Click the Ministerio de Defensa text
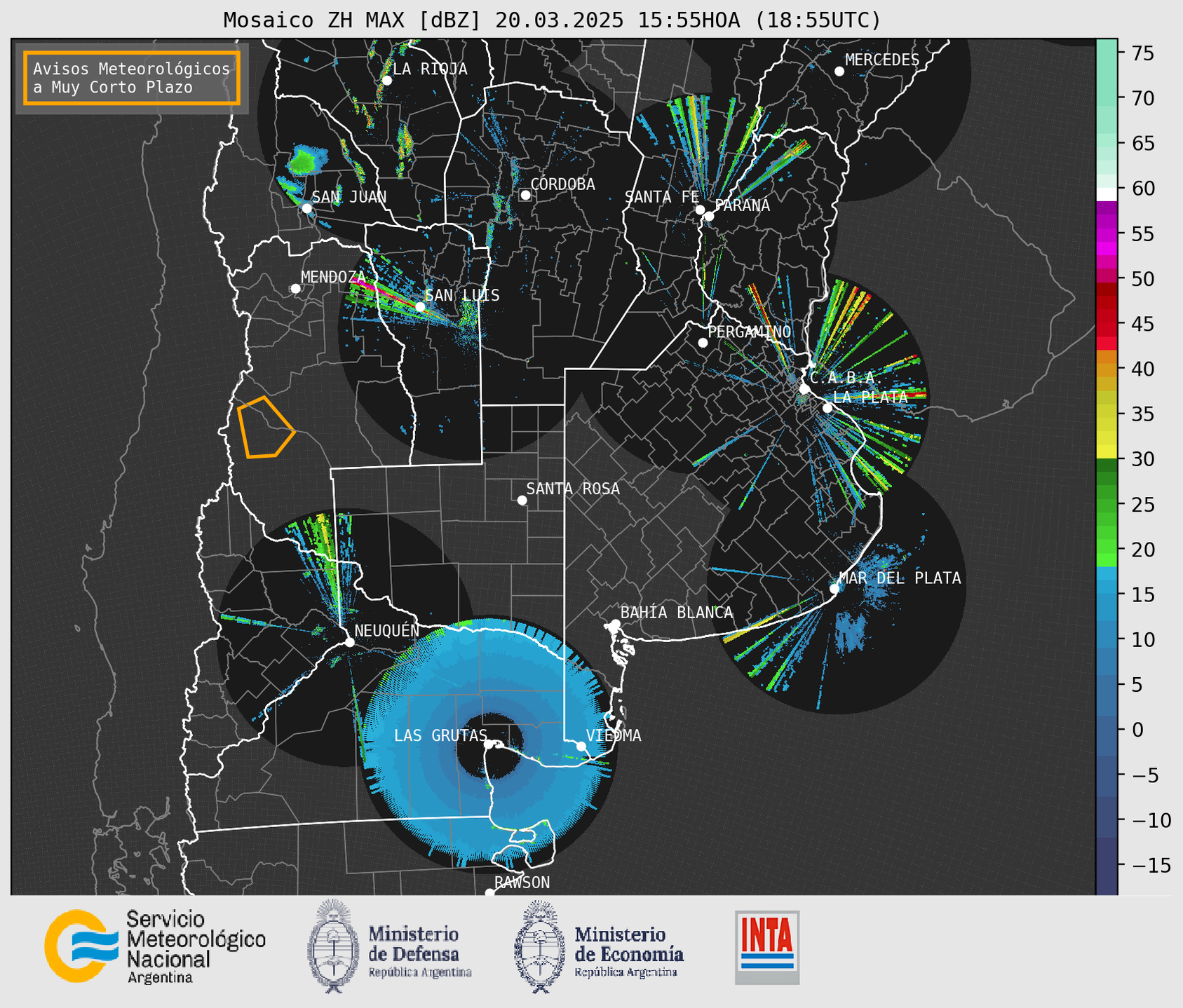Image resolution: width=1183 pixels, height=1008 pixels. click(x=420, y=952)
